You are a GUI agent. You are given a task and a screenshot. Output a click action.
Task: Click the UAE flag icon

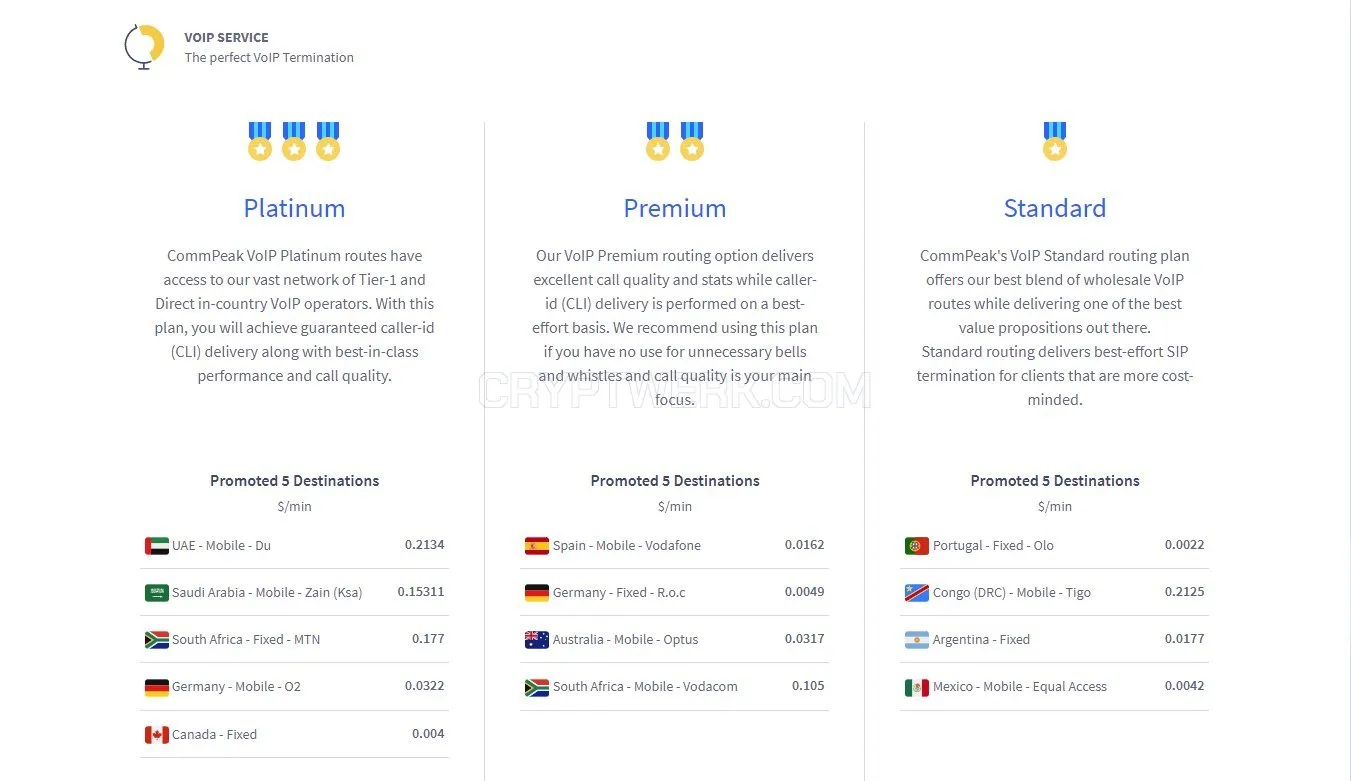(x=157, y=546)
